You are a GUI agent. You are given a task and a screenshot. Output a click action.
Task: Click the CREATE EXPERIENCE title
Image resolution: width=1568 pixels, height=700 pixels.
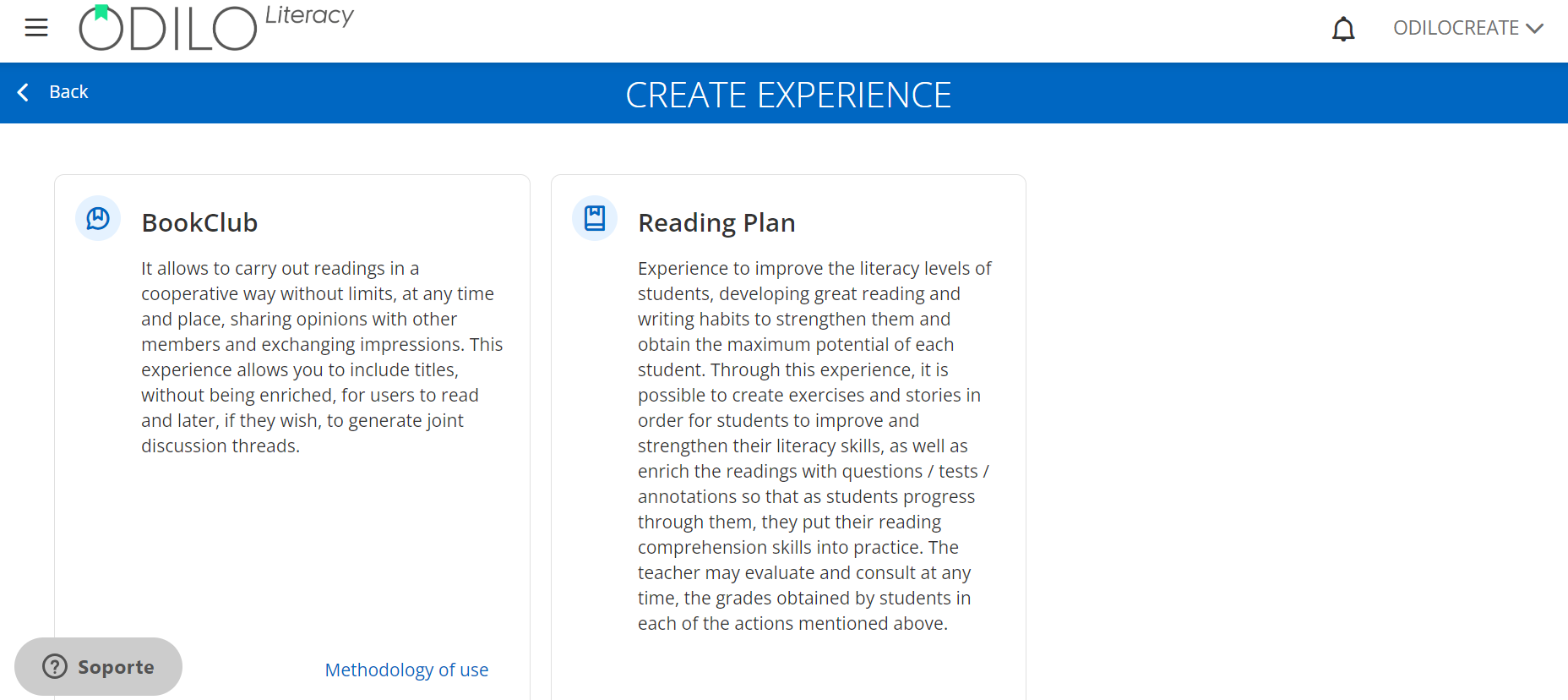tap(788, 95)
